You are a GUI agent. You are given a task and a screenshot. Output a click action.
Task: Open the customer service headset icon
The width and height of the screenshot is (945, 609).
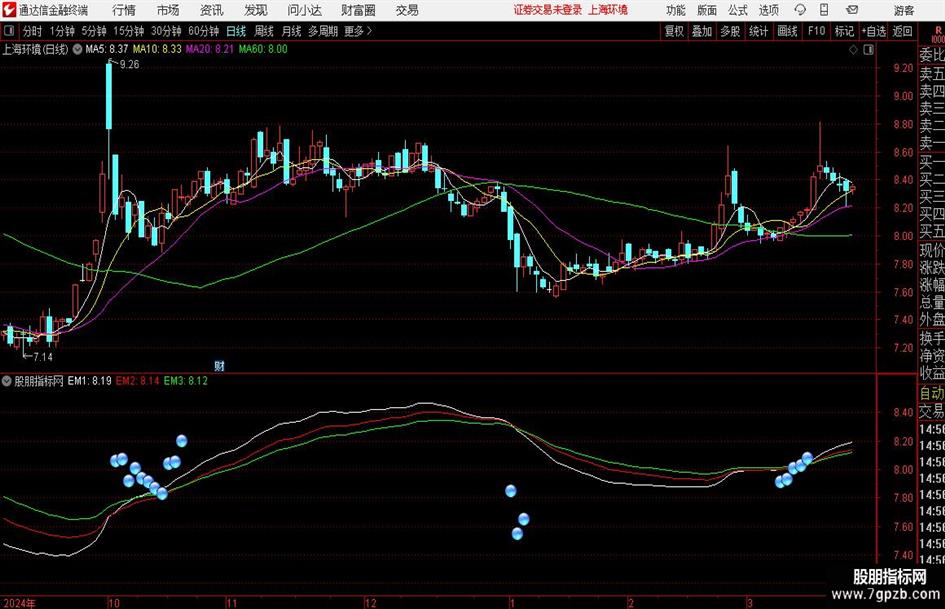coord(800,10)
